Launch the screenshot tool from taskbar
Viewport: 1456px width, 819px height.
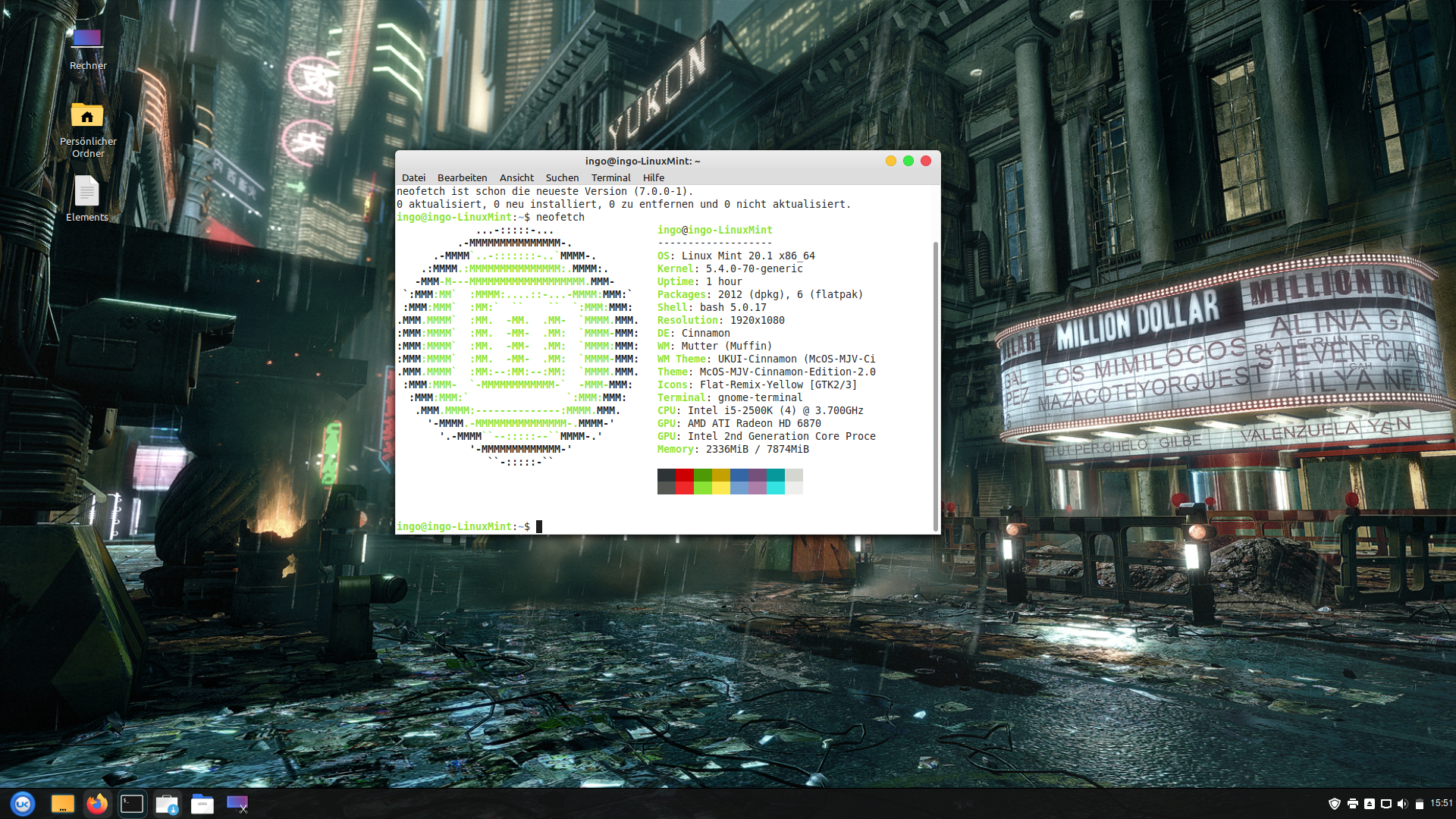237,804
